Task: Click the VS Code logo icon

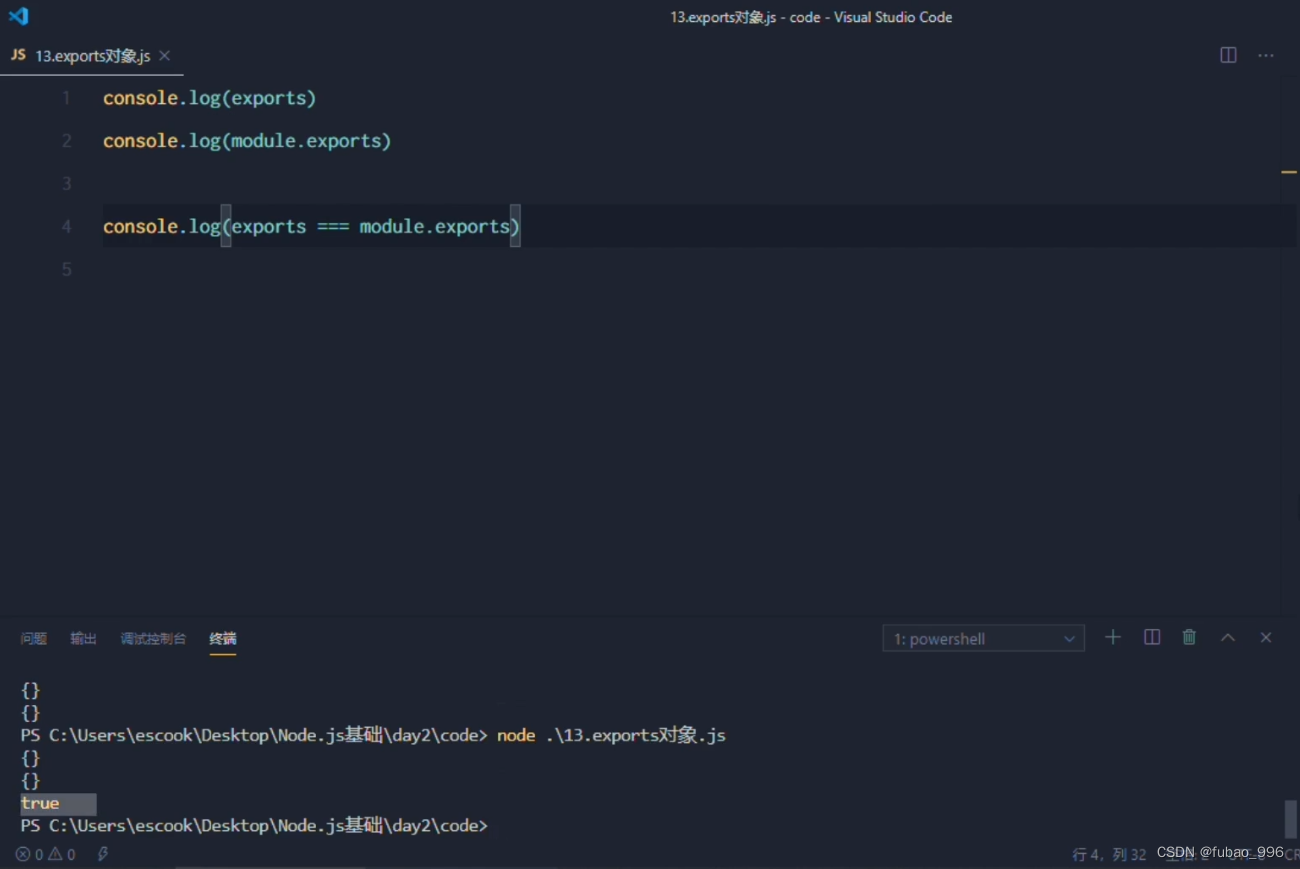Action: click(18, 16)
